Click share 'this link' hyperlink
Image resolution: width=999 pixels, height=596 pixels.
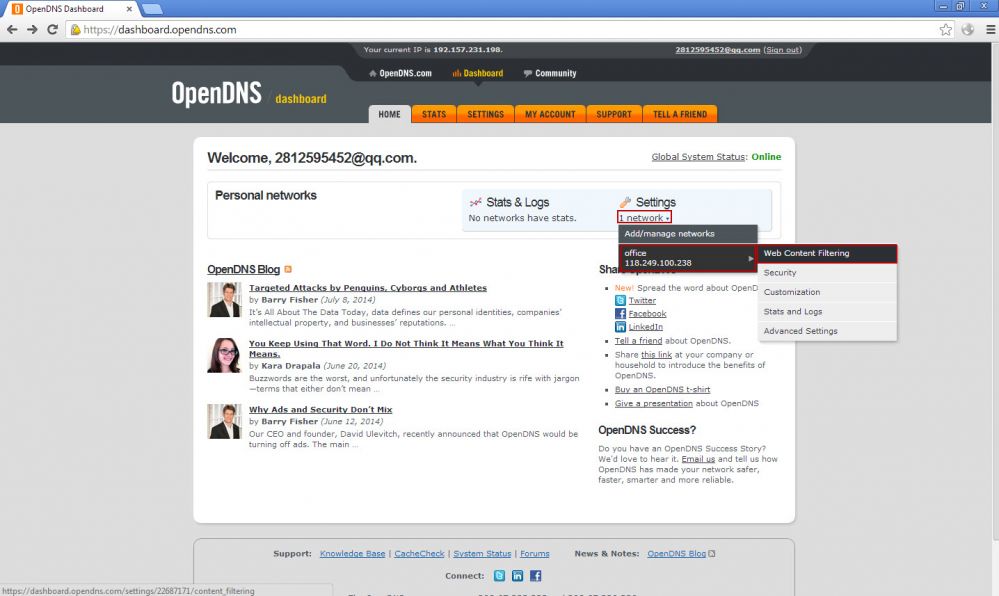pyautogui.click(x=656, y=355)
